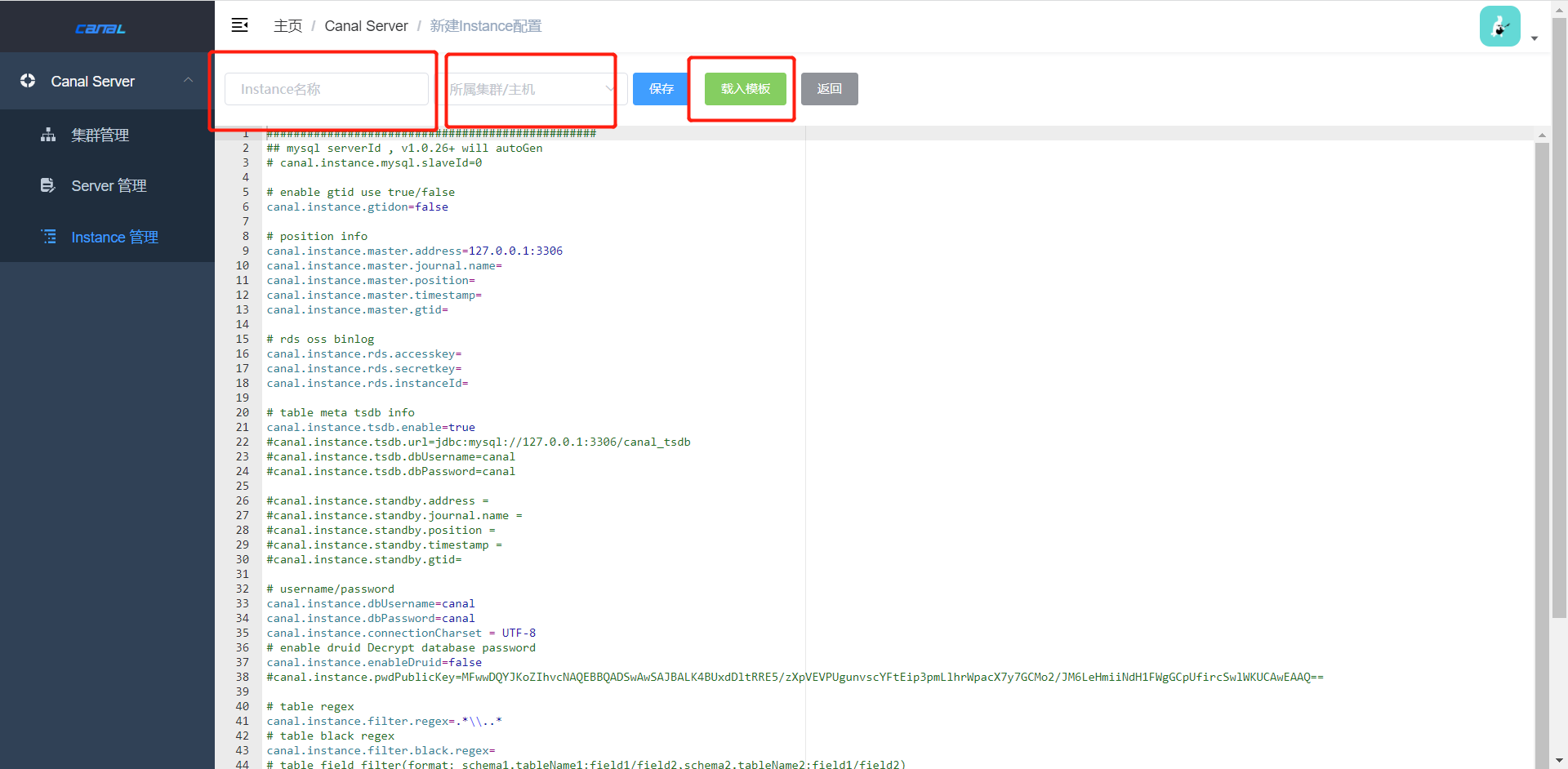This screenshot has width=1568, height=769.
Task: Click the master.address=127.0.0.1:3306 line
Action: pos(414,251)
